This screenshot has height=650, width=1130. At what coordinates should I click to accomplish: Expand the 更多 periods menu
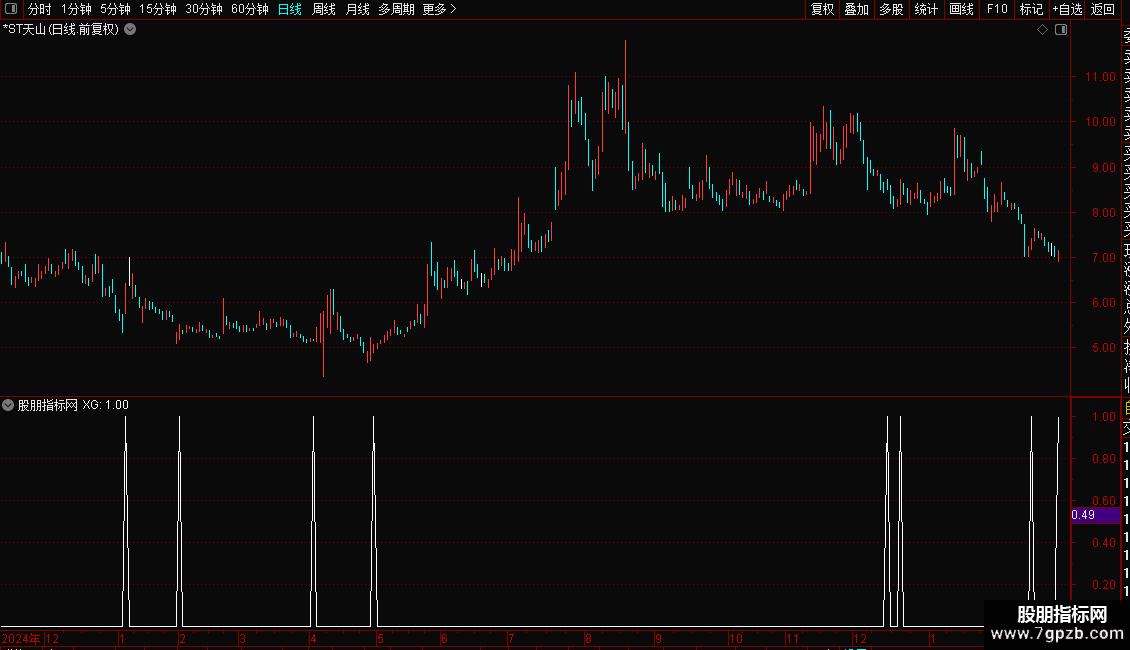click(x=440, y=9)
